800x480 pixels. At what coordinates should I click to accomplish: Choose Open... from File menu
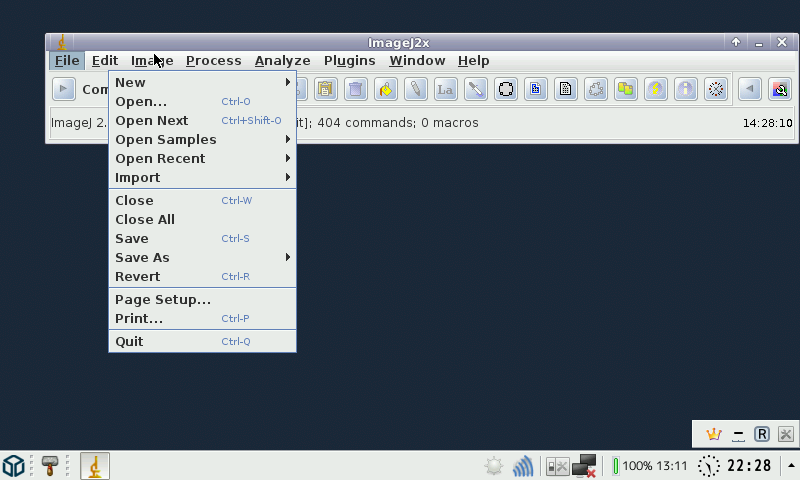[x=203, y=102]
